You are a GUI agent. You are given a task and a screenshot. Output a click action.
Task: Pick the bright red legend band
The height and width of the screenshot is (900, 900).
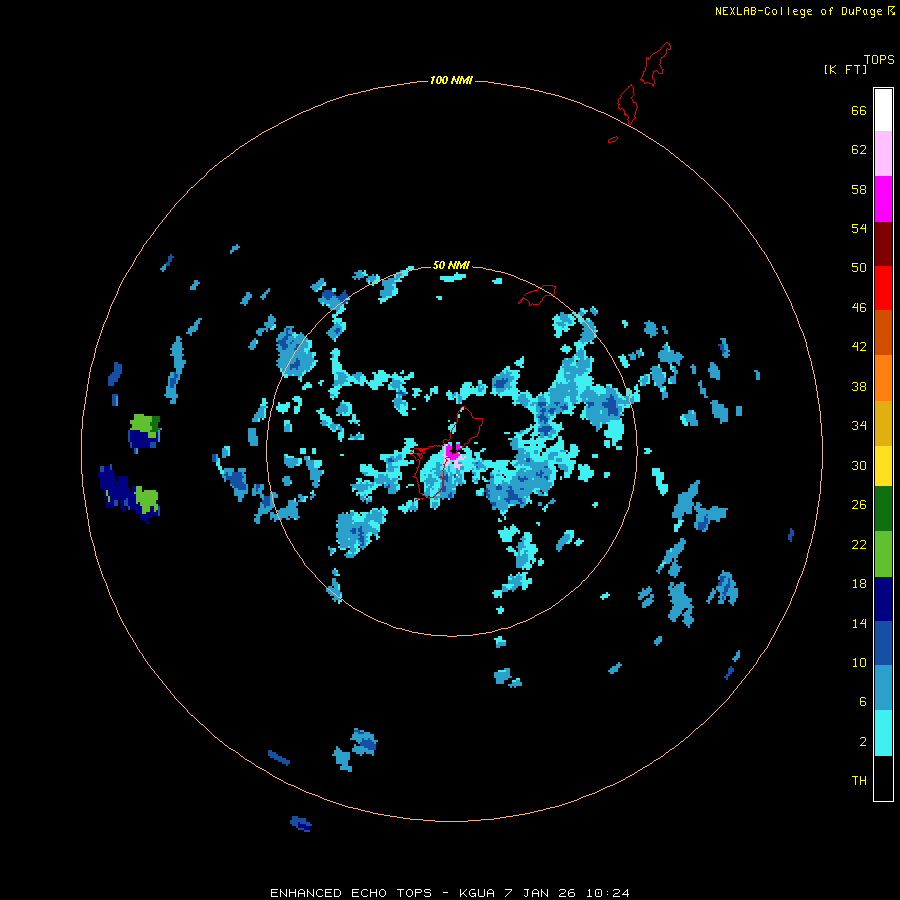click(x=883, y=288)
